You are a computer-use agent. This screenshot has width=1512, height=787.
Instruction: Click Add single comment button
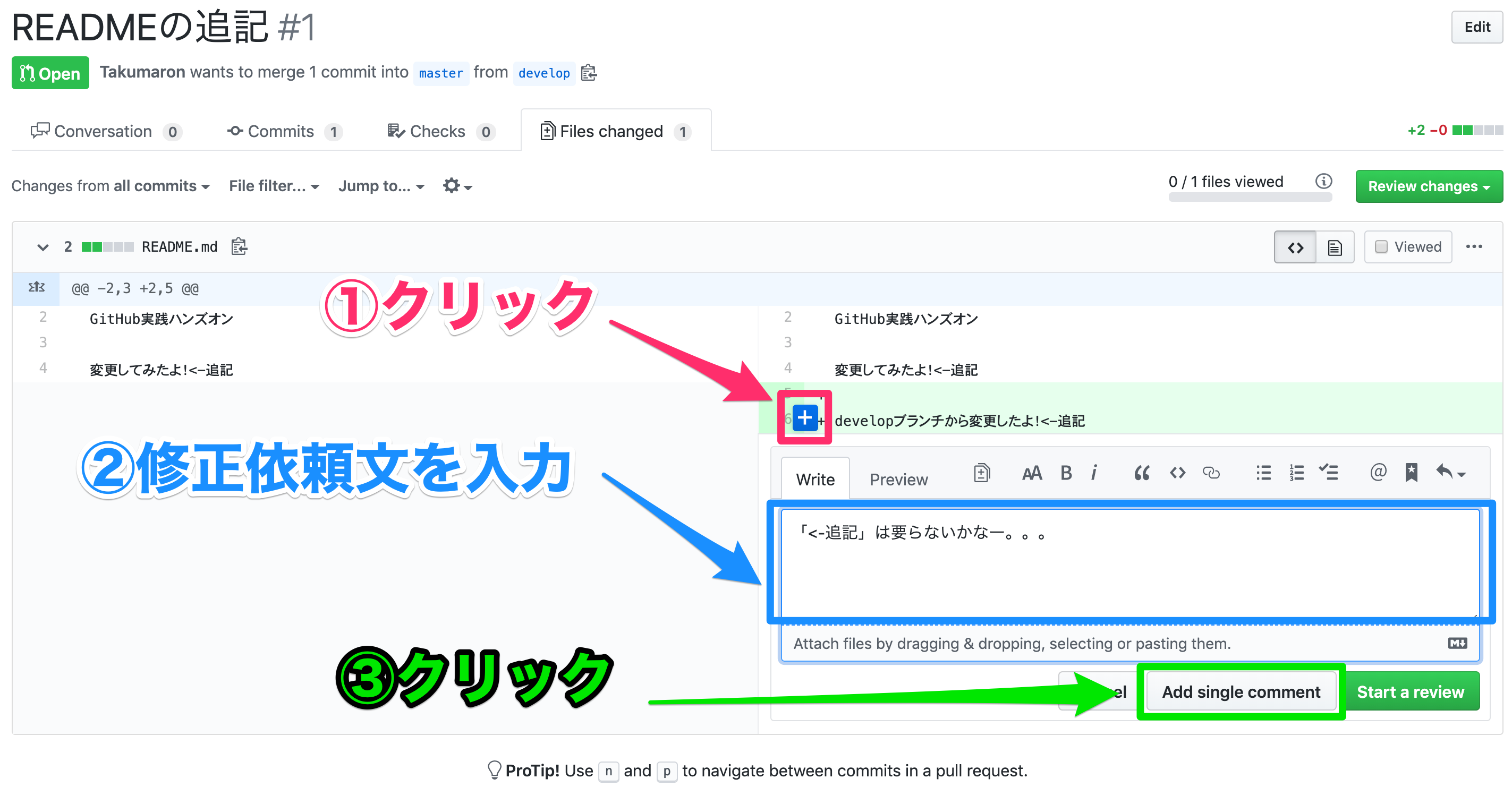[1241, 692]
